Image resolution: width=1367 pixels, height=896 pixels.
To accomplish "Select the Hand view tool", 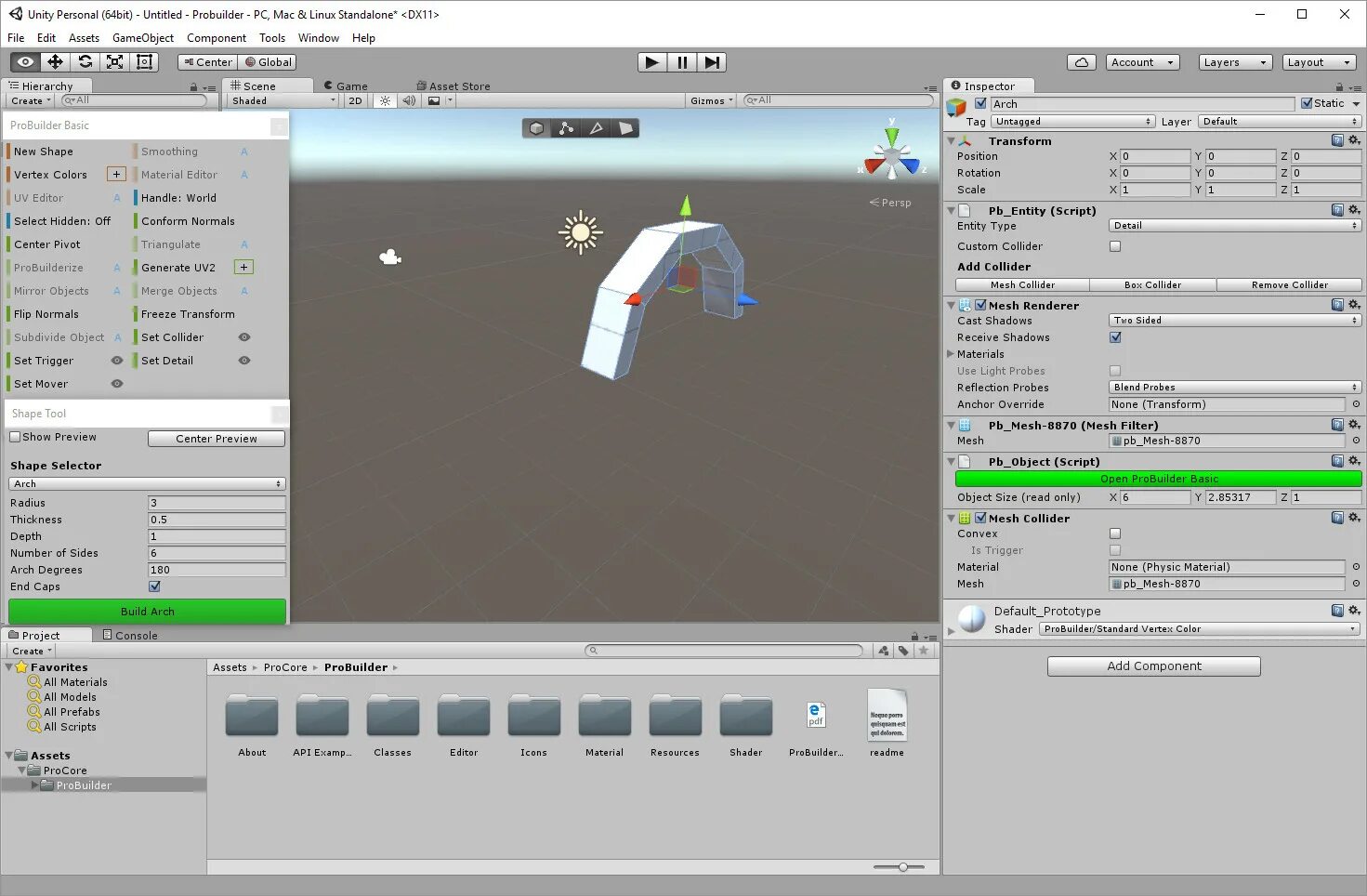I will [25, 62].
